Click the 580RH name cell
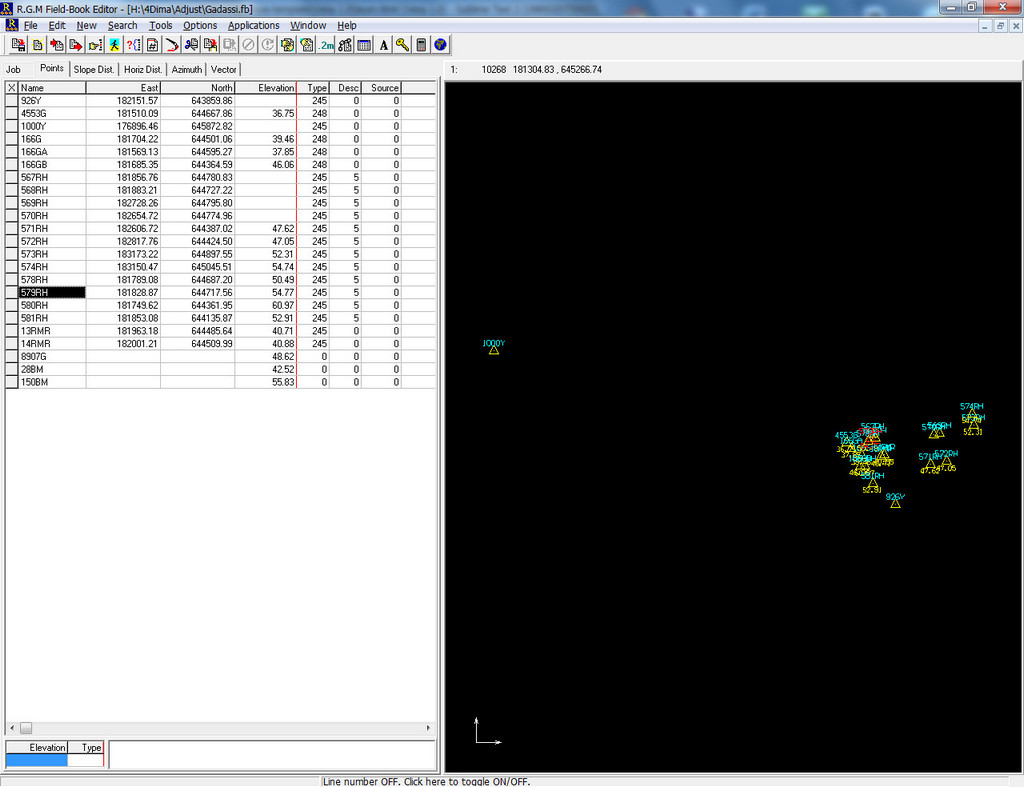 point(52,306)
